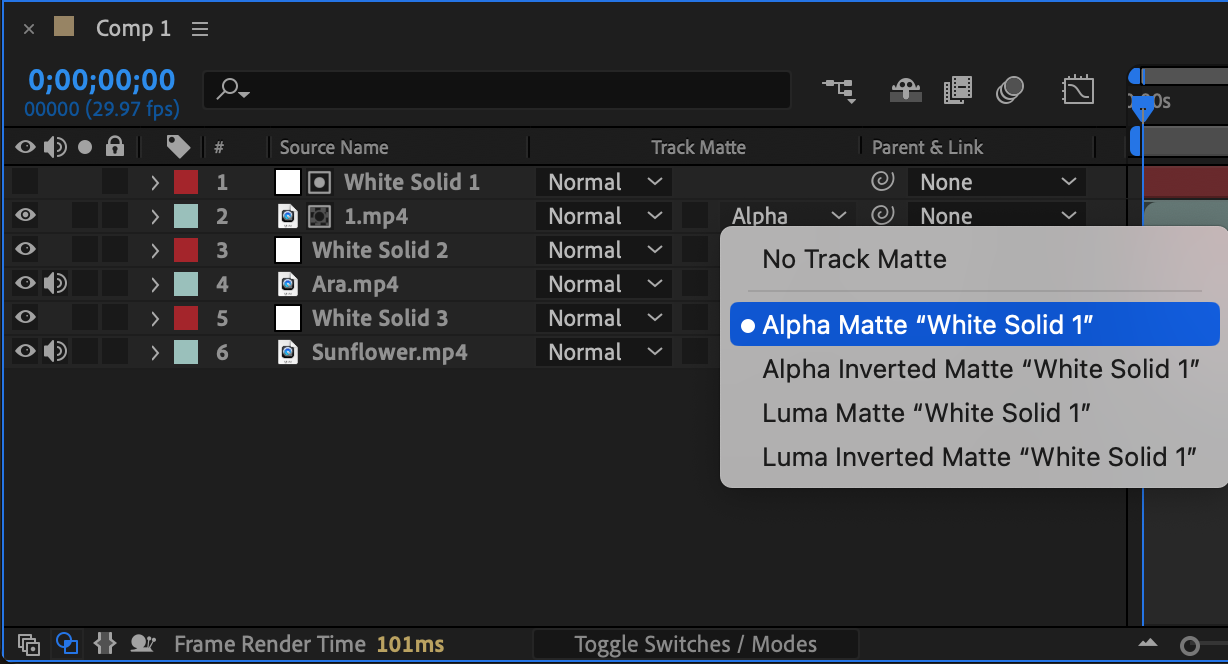Screen dimensions: 1228x664
Task: Click the Layer Switches pane icon at bottom-left
Action: [29, 644]
